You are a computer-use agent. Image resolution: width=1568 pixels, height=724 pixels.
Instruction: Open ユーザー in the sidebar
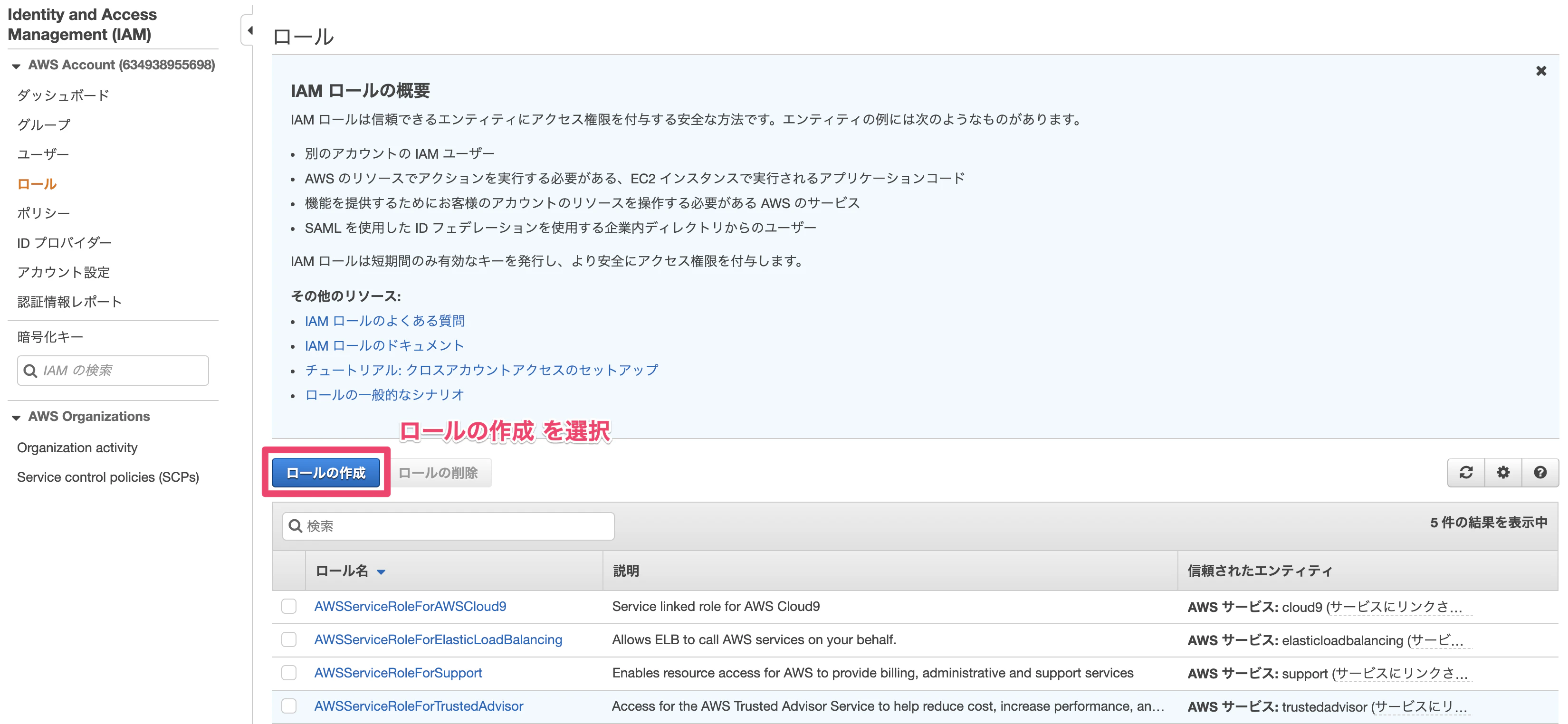43,154
